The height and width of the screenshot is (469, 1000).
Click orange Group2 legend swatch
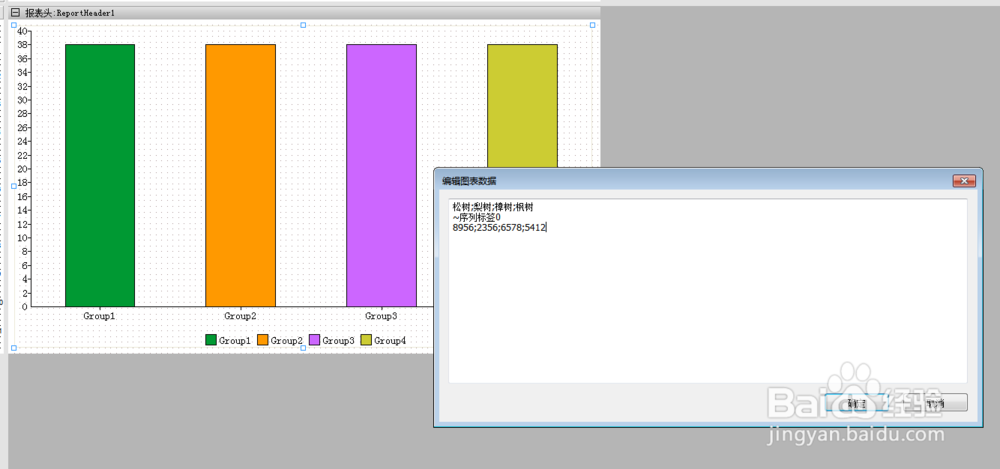point(263,340)
